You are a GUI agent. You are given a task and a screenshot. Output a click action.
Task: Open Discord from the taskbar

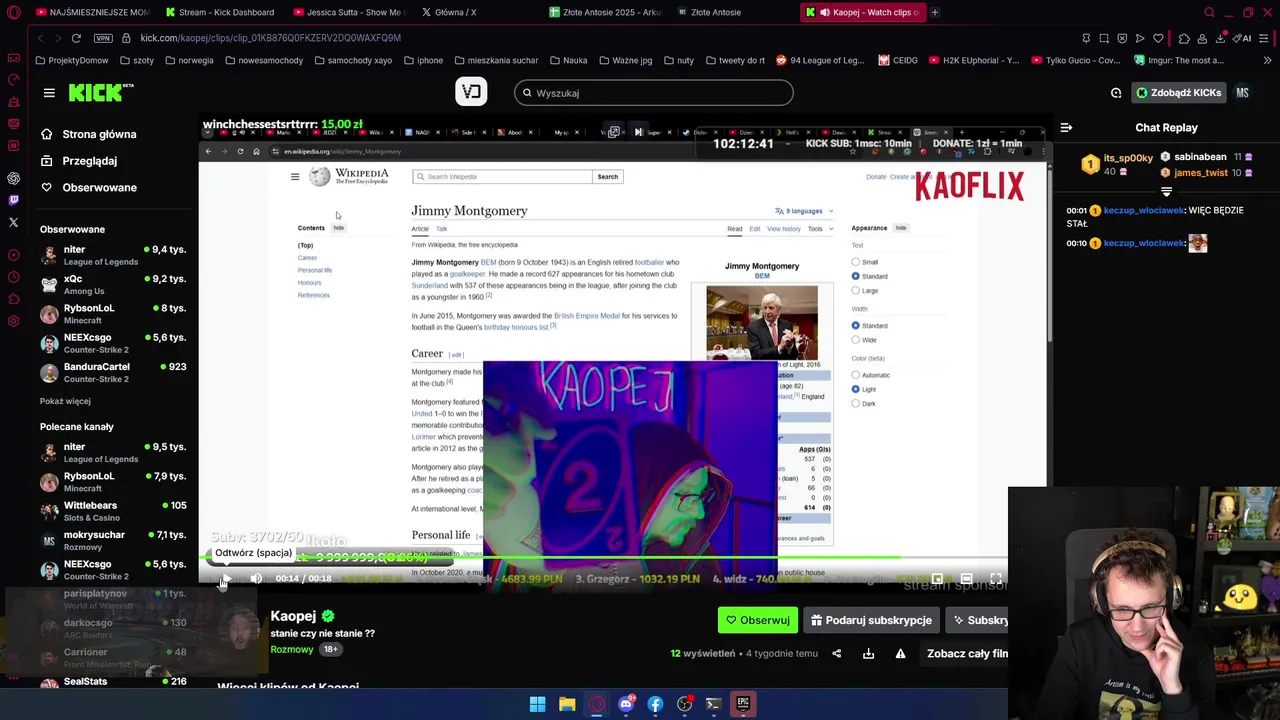(626, 704)
